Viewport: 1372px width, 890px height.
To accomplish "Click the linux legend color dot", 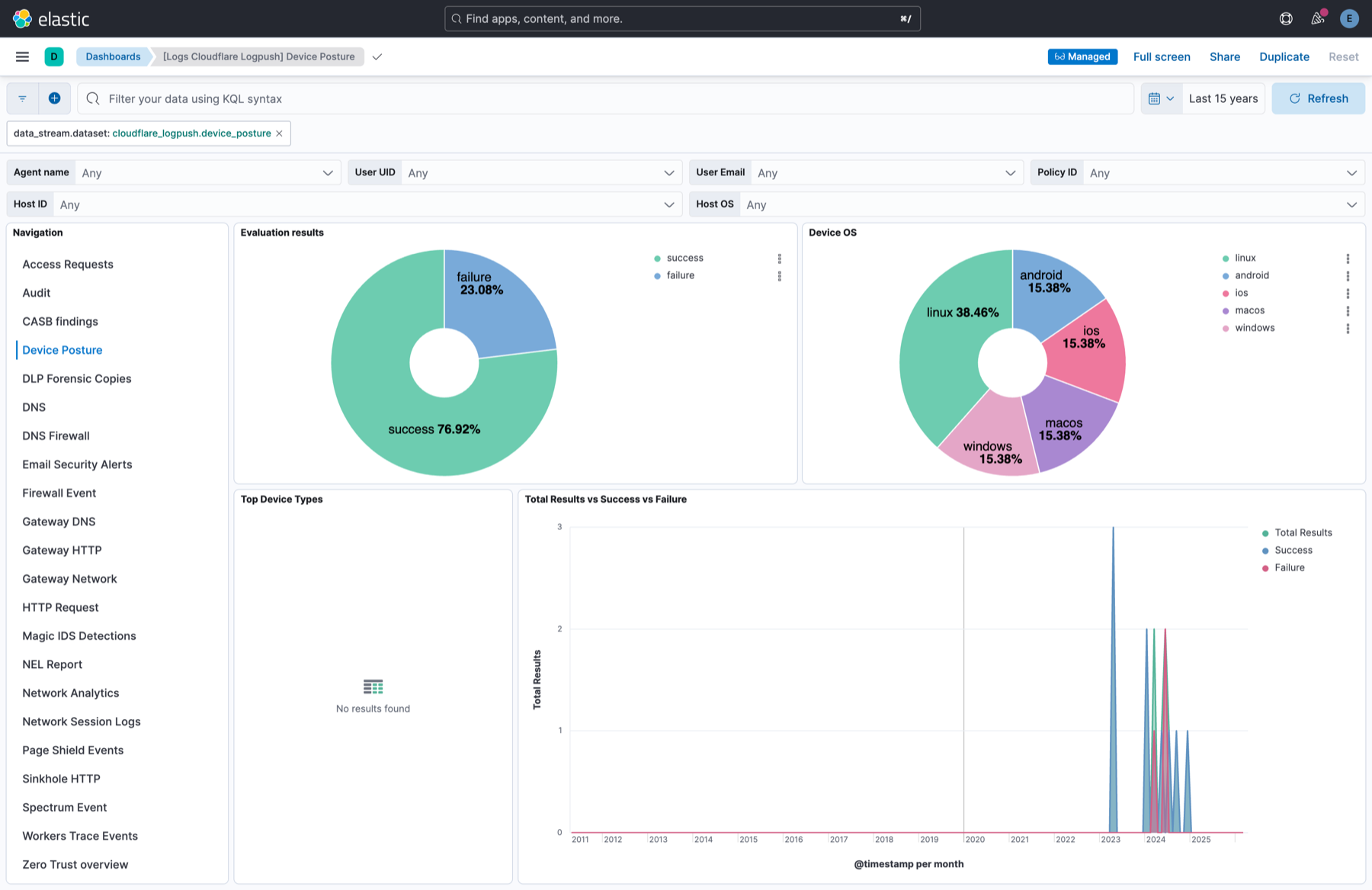I will 1226,259.
